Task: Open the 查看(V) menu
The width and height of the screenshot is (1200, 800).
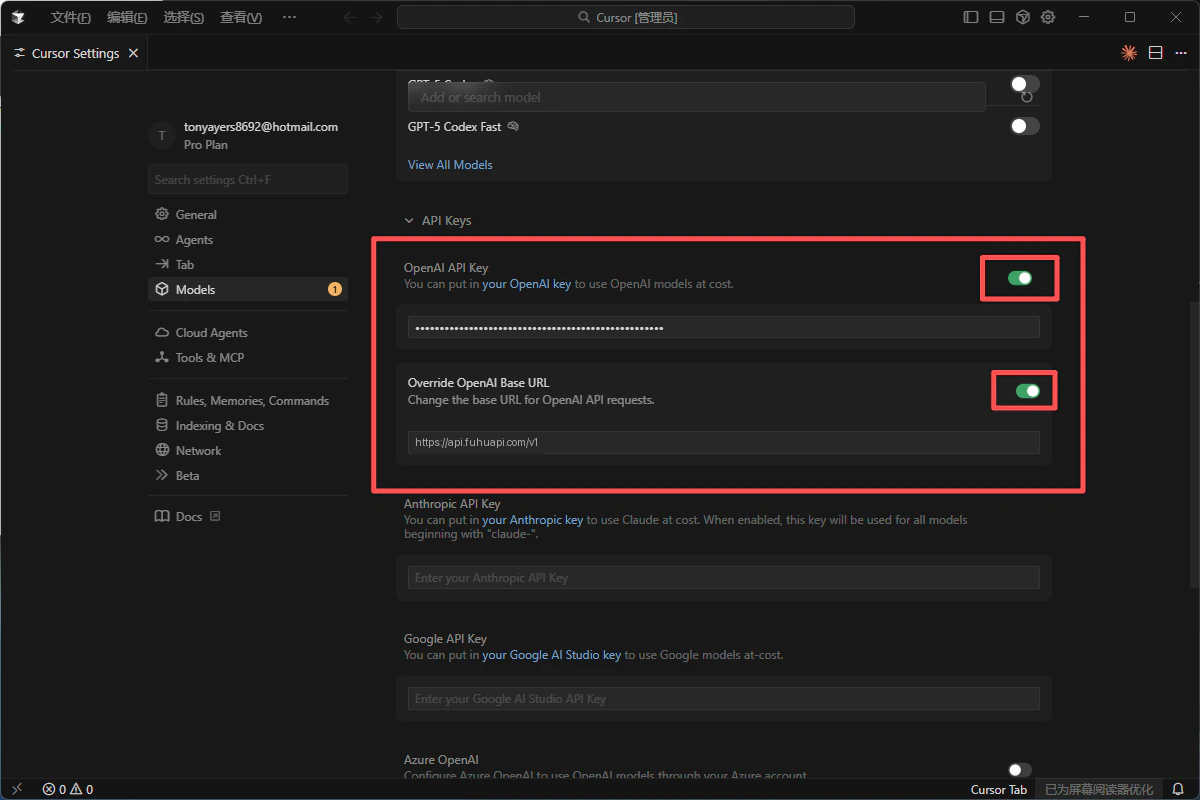Action: (240, 17)
